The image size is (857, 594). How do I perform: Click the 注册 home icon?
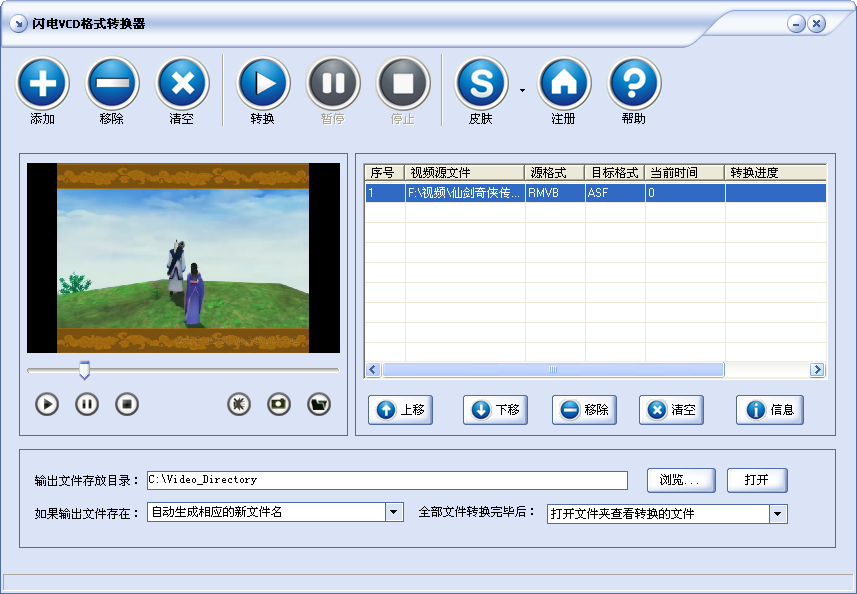[x=564, y=83]
